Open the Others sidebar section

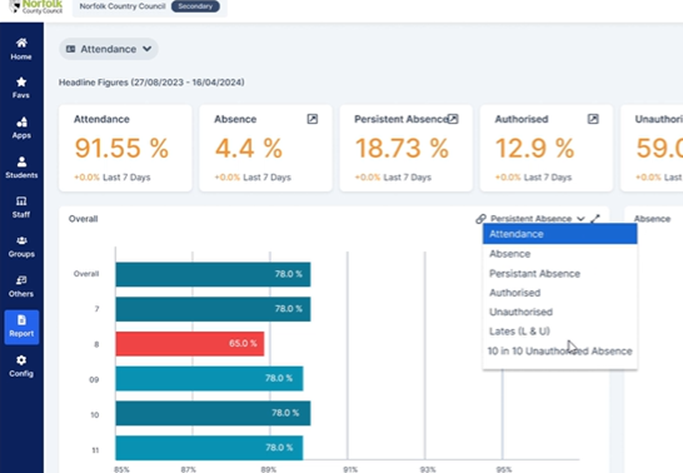21,286
